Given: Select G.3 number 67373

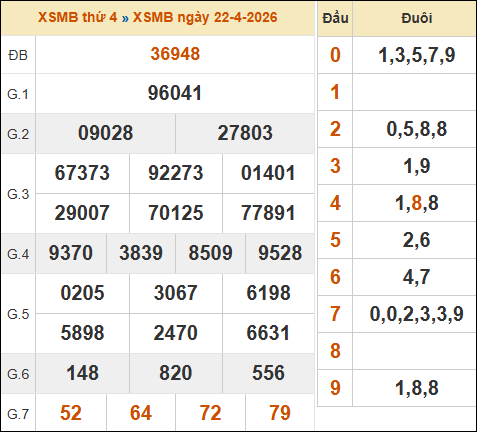Looking at the screenshot, I should [82, 173].
